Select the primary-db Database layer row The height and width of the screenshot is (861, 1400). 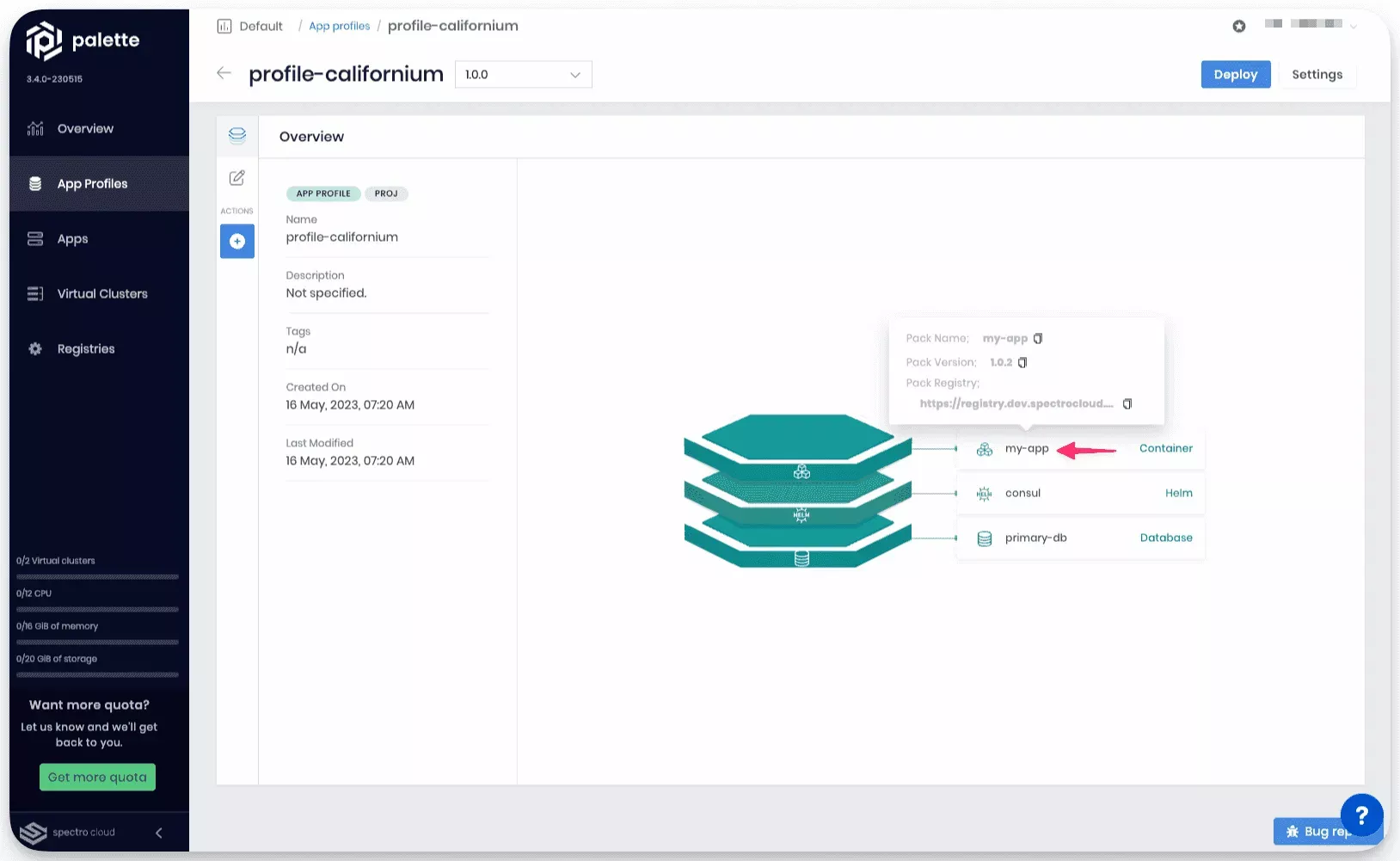[x=1080, y=538]
